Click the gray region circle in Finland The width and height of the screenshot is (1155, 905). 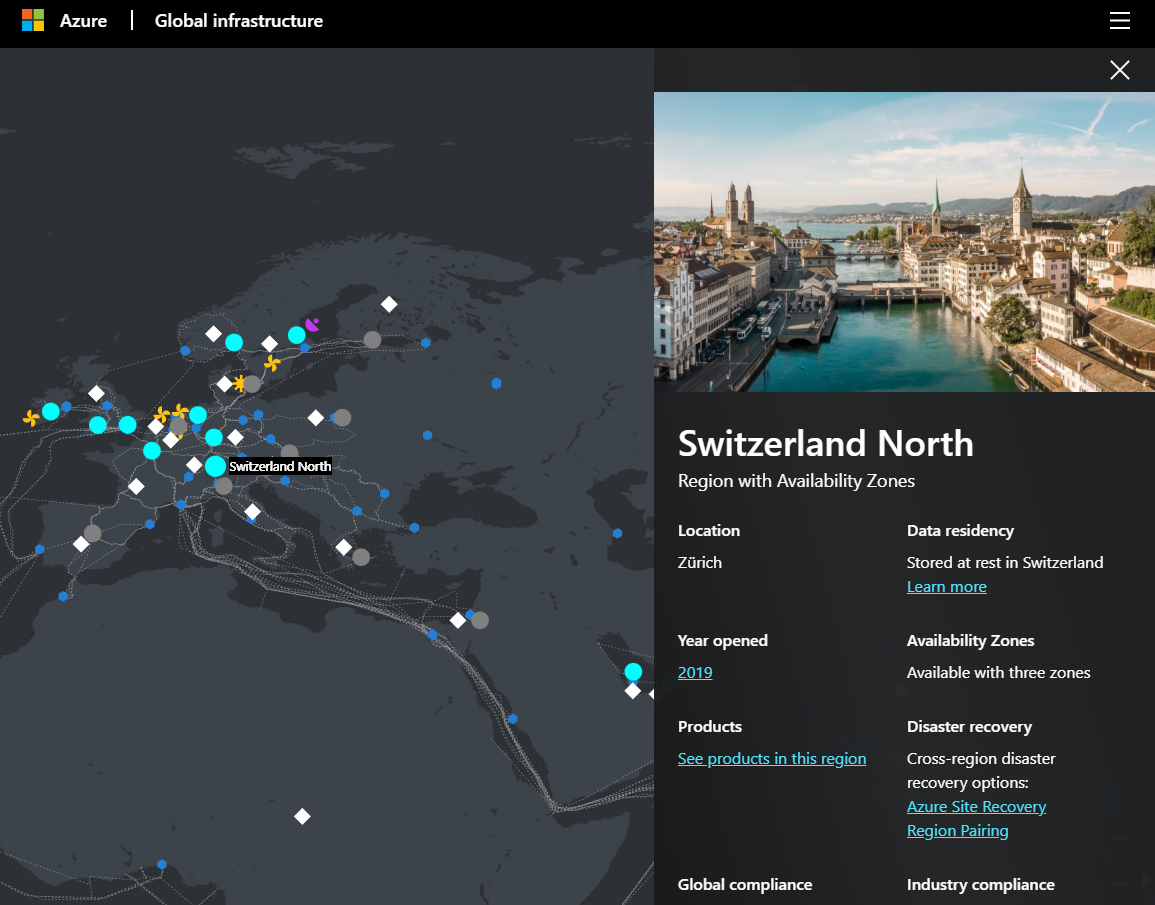pyautogui.click(x=373, y=339)
